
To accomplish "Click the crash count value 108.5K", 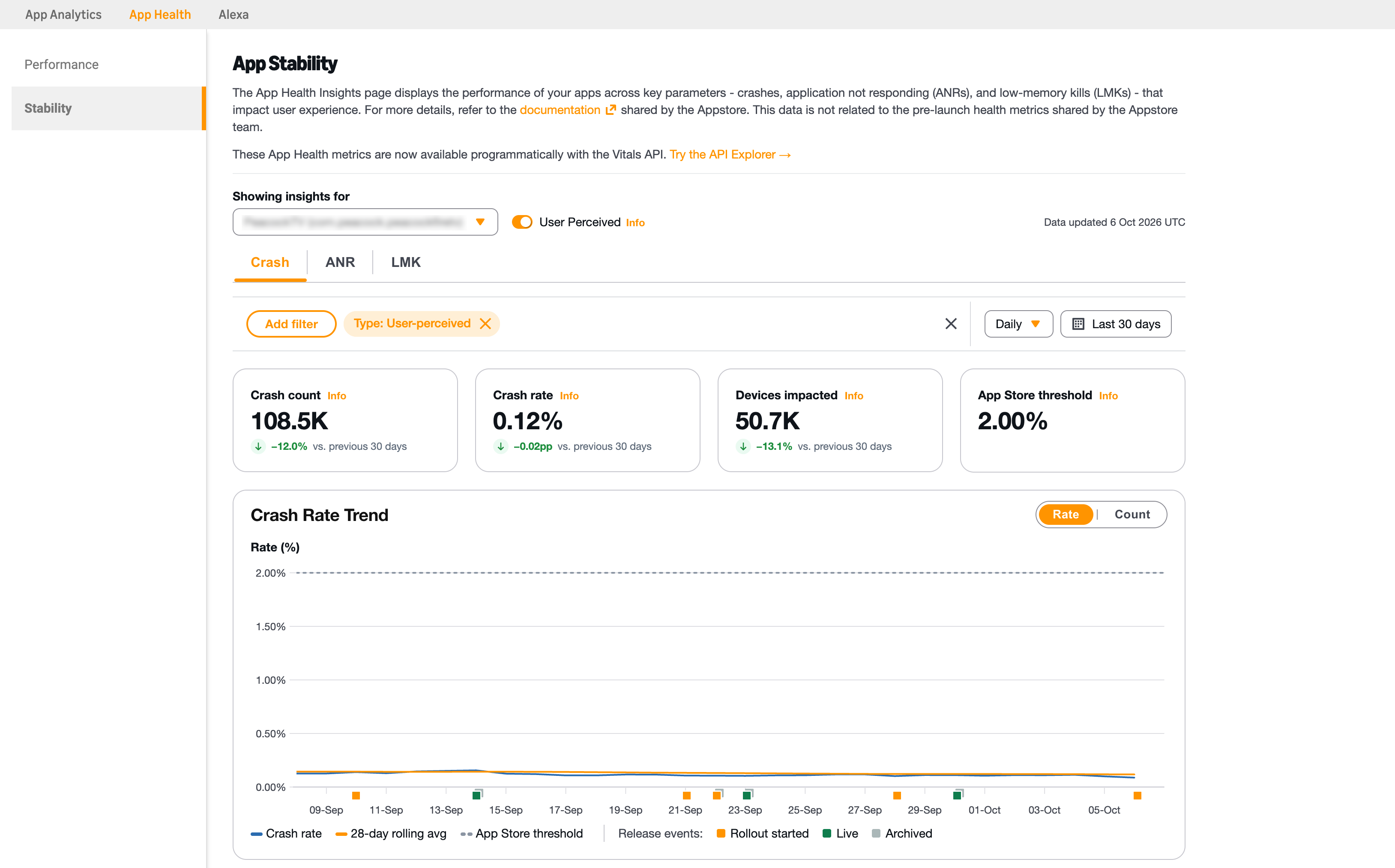I will pyautogui.click(x=289, y=421).
